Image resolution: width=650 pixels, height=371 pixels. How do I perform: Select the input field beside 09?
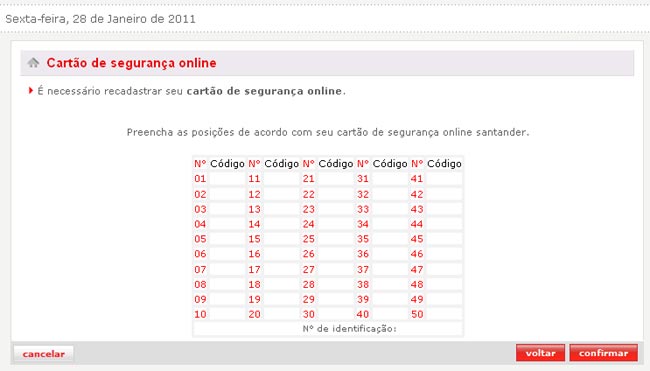(x=227, y=299)
